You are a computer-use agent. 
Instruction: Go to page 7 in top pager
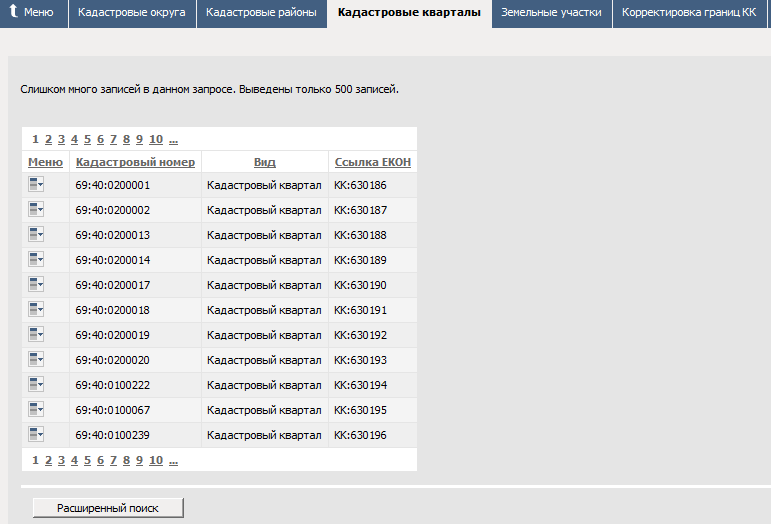[114, 139]
